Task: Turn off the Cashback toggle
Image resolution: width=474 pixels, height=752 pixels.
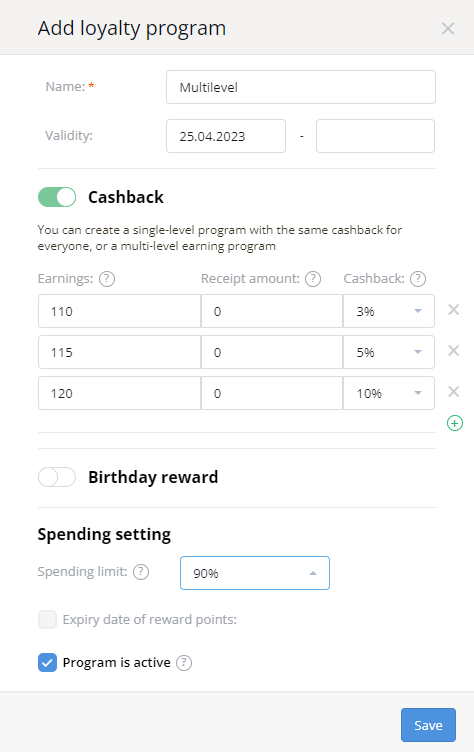Action: [x=57, y=197]
